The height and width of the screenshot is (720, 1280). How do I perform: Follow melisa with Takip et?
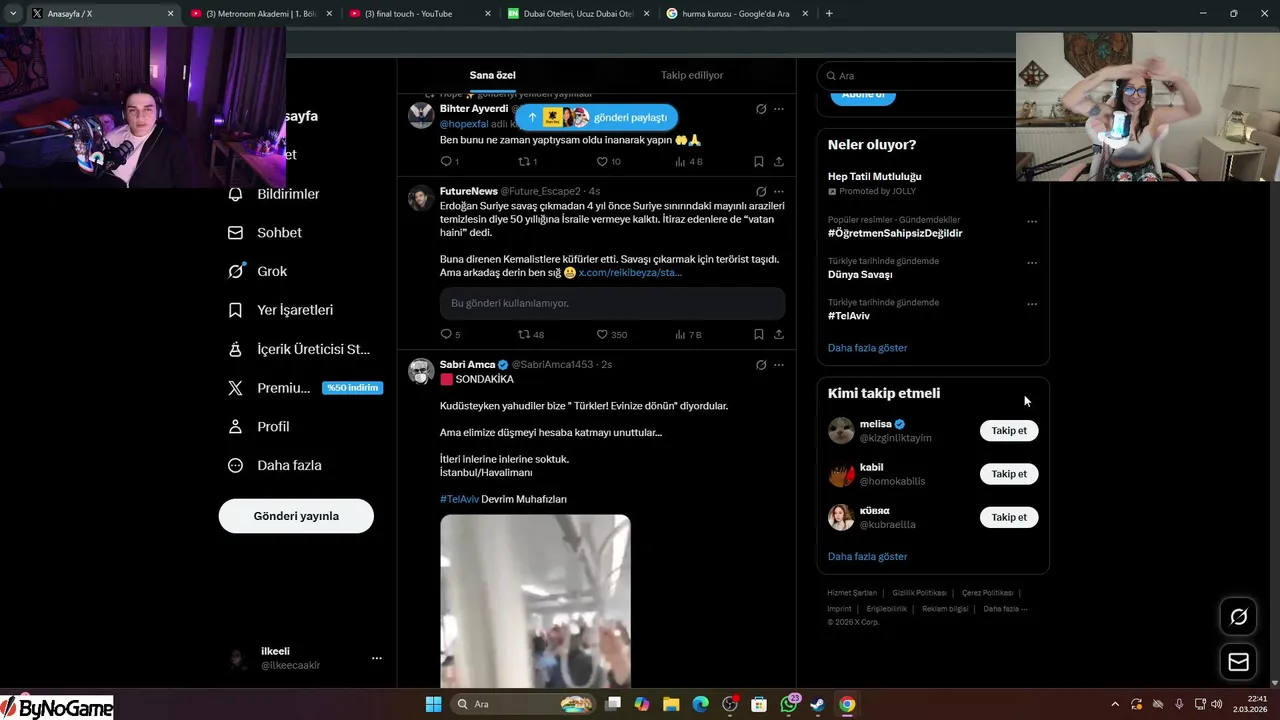tap(1009, 430)
